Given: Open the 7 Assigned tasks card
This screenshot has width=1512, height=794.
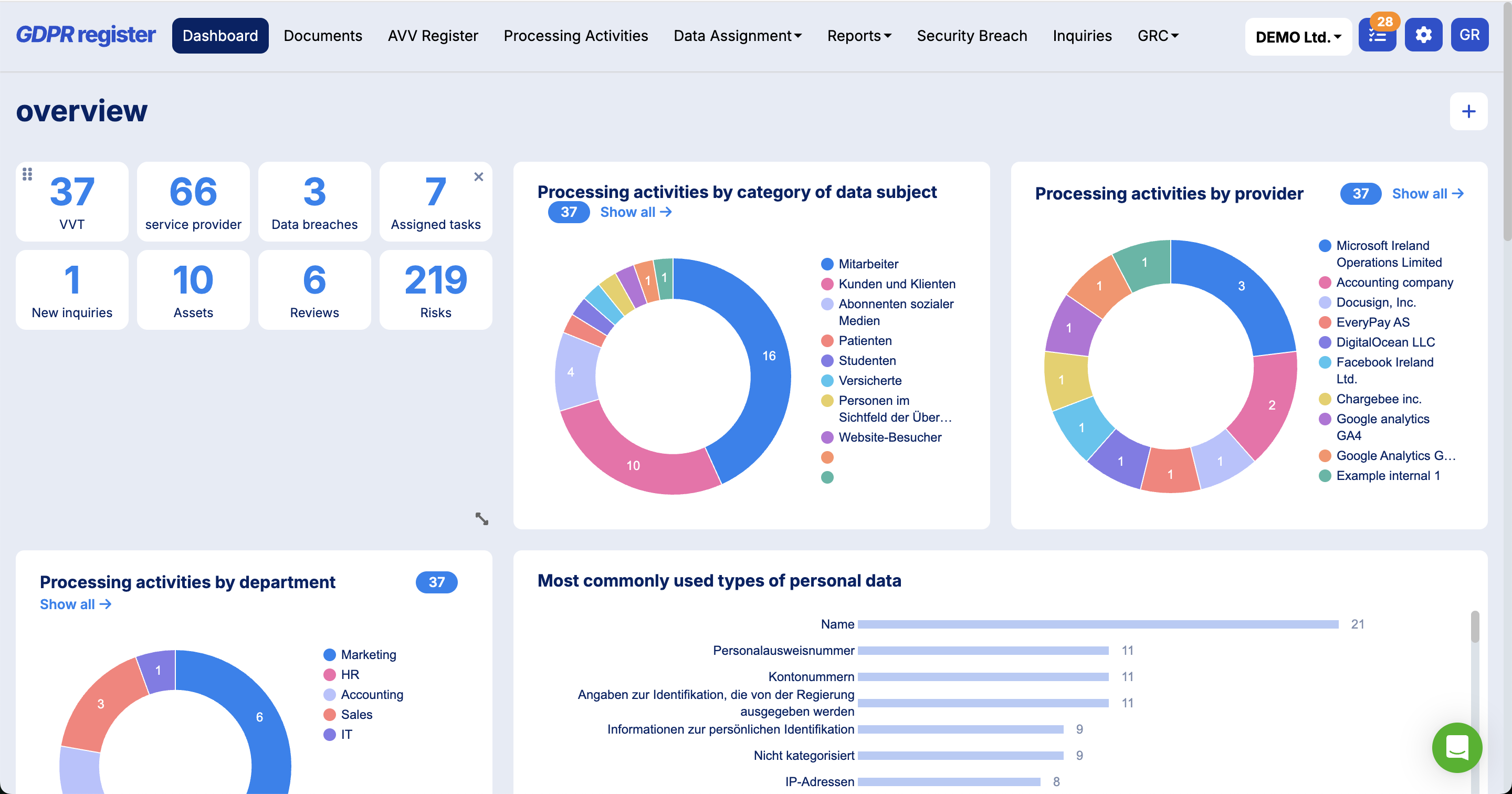Looking at the screenshot, I should (x=436, y=202).
